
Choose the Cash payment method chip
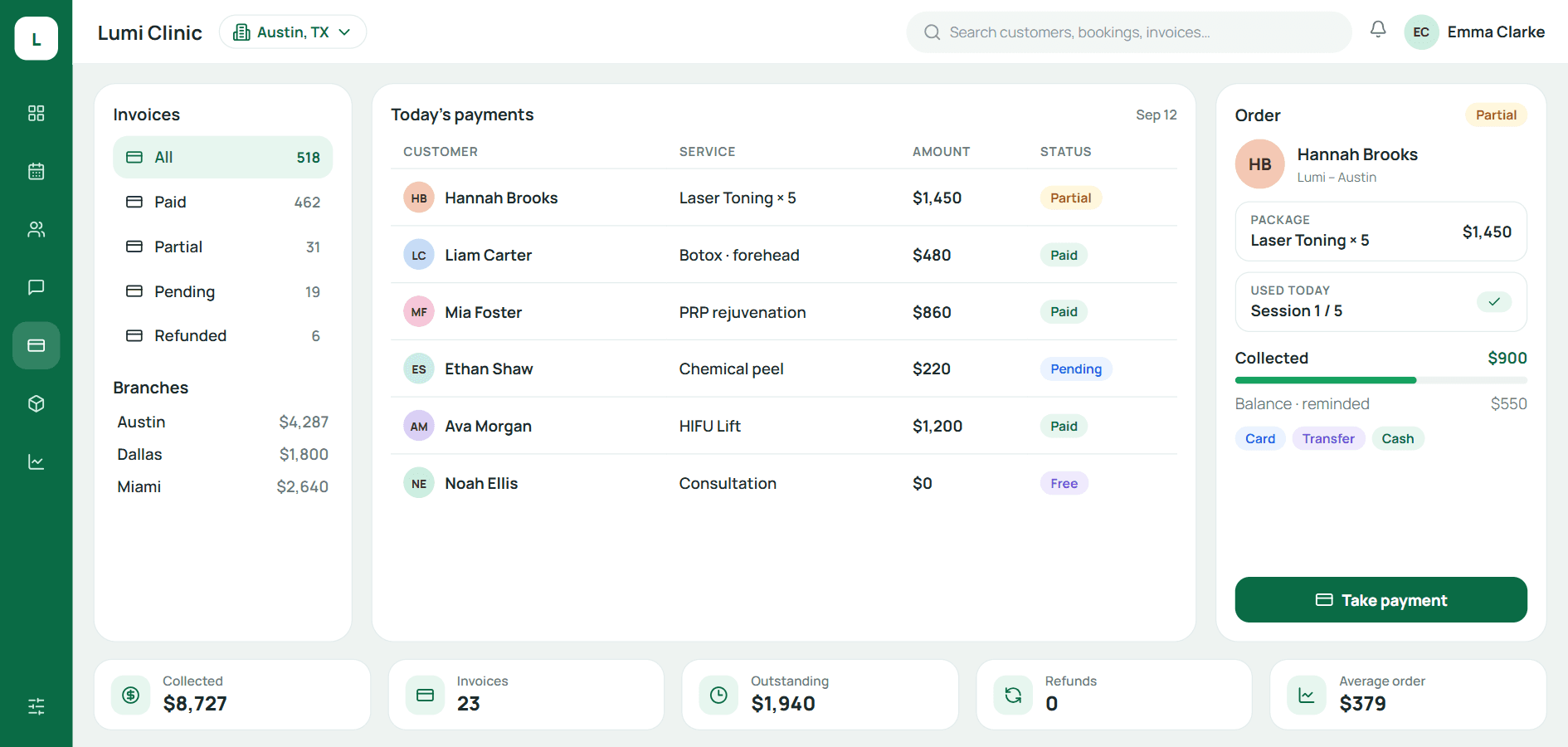coord(1398,438)
